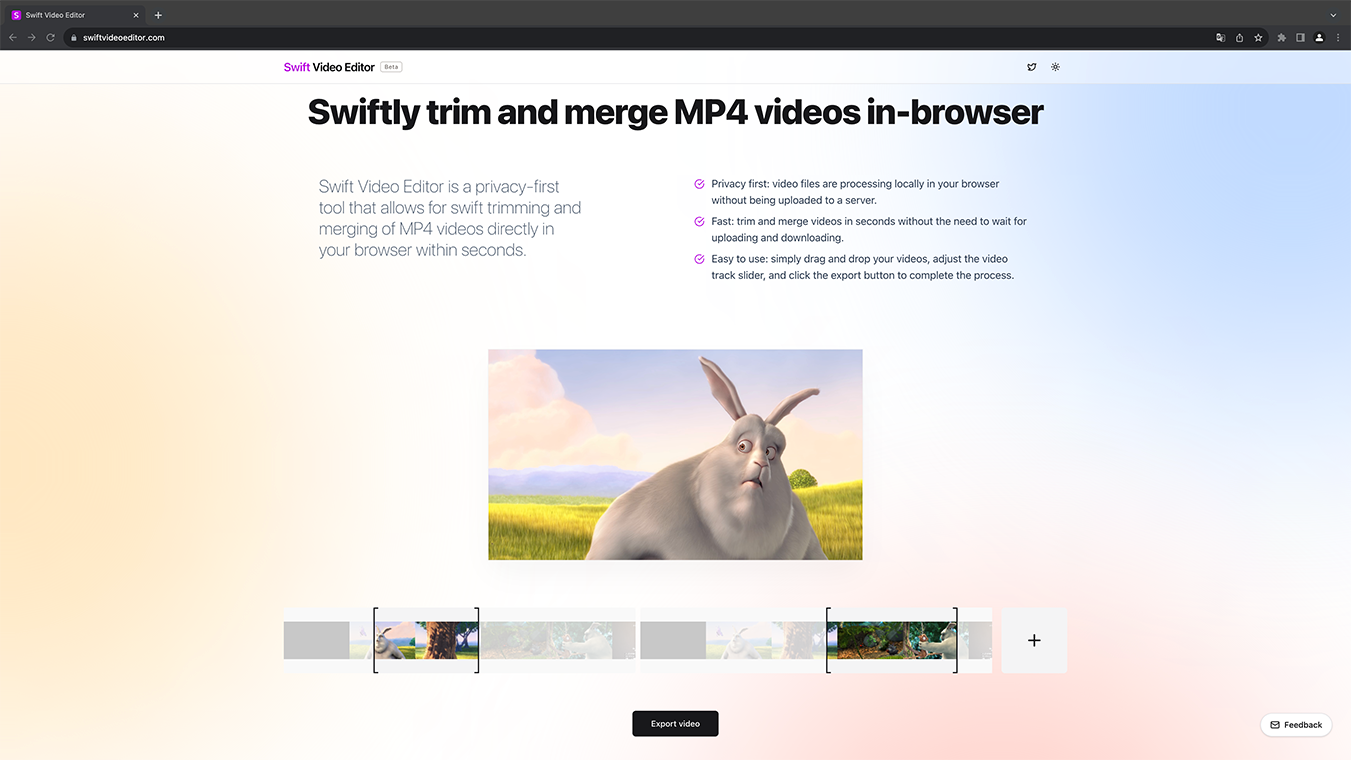The image size is (1351, 760).
Task: Click the 'Privacy first' feature text
Action: click(x=855, y=192)
